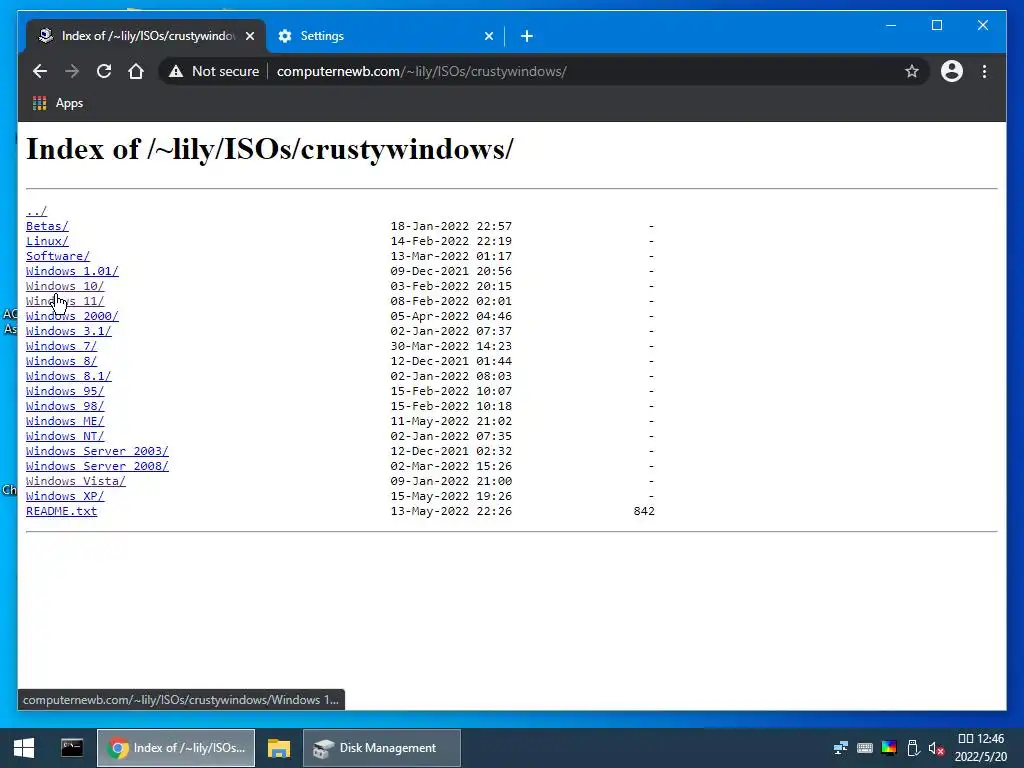Open a new tab with the plus button
Viewport: 1024px width, 768px height.
[527, 36]
